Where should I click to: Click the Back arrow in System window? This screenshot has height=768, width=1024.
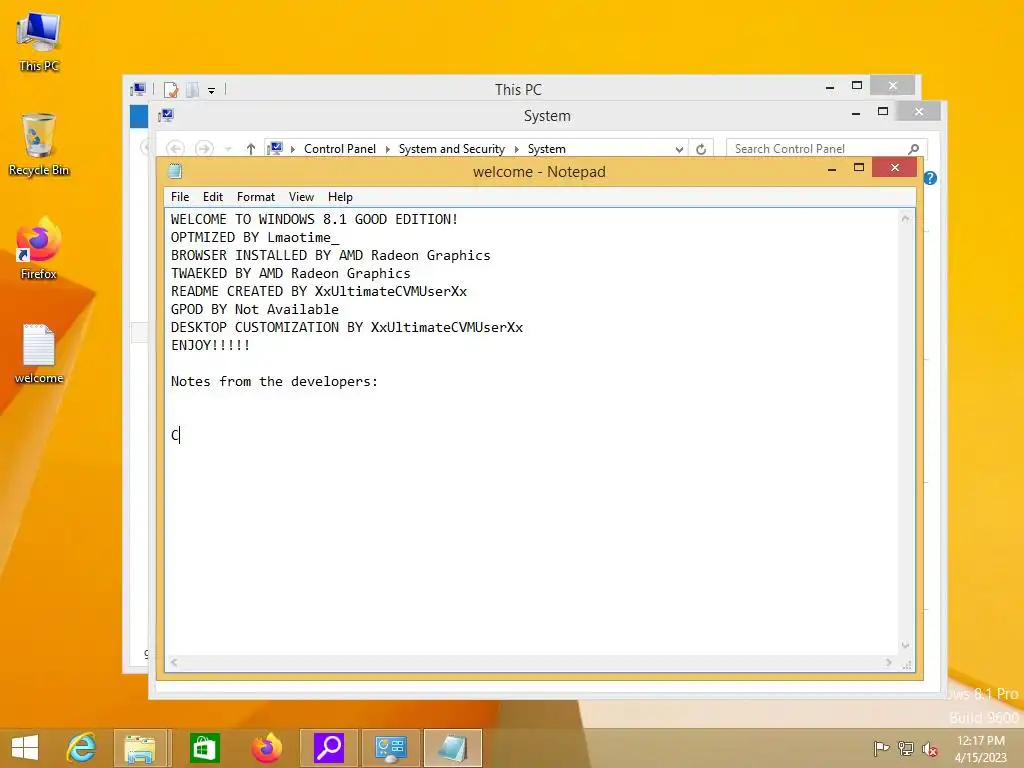click(174, 149)
